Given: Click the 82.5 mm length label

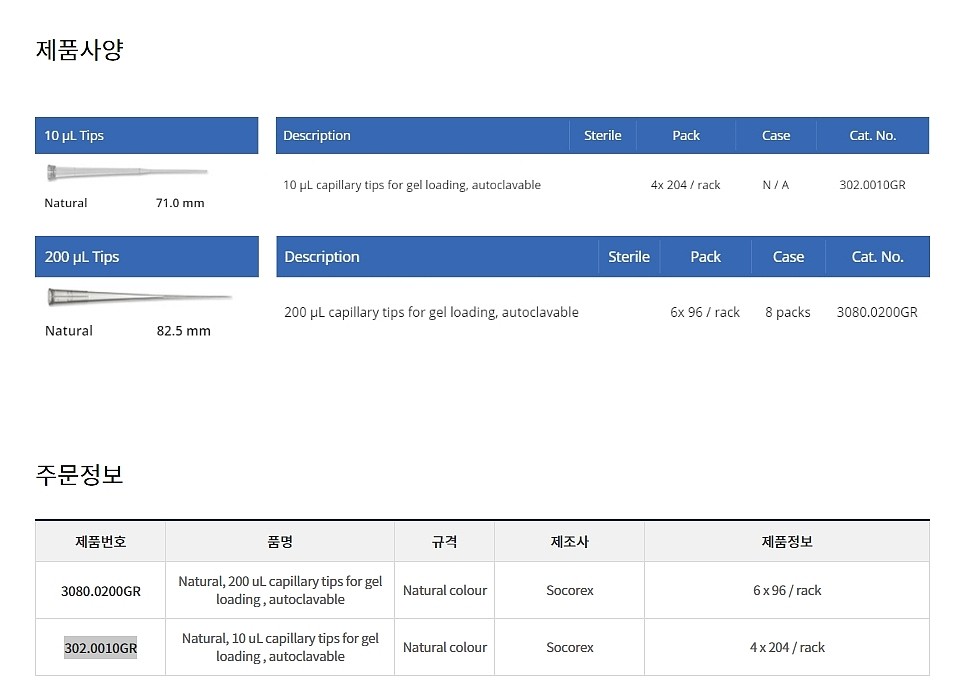Looking at the screenshot, I should pyautogui.click(x=183, y=330).
